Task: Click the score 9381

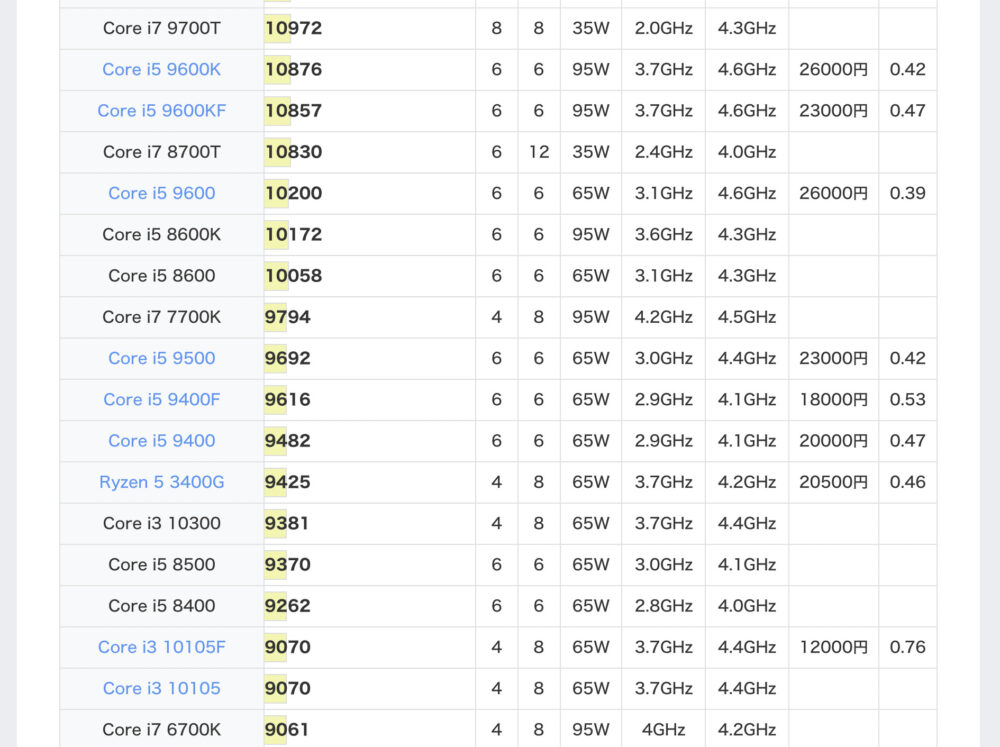Action: coord(287,524)
